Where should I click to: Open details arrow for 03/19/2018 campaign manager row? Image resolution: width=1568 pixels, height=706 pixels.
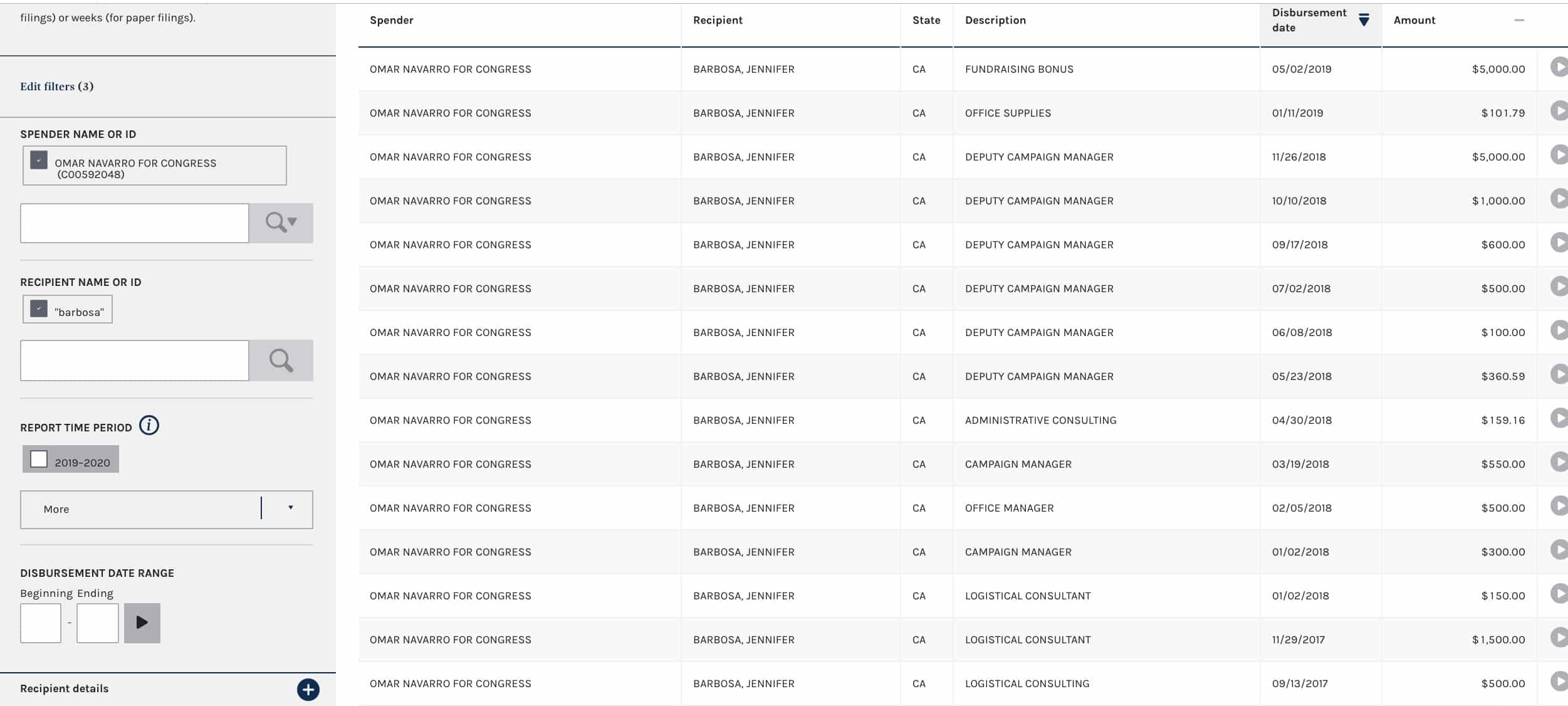(1559, 461)
